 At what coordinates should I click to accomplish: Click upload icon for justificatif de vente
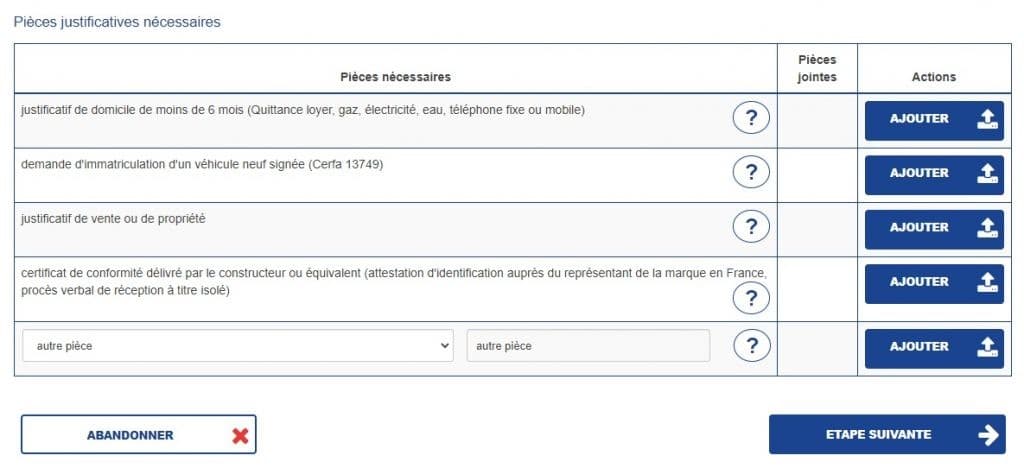[987, 227]
